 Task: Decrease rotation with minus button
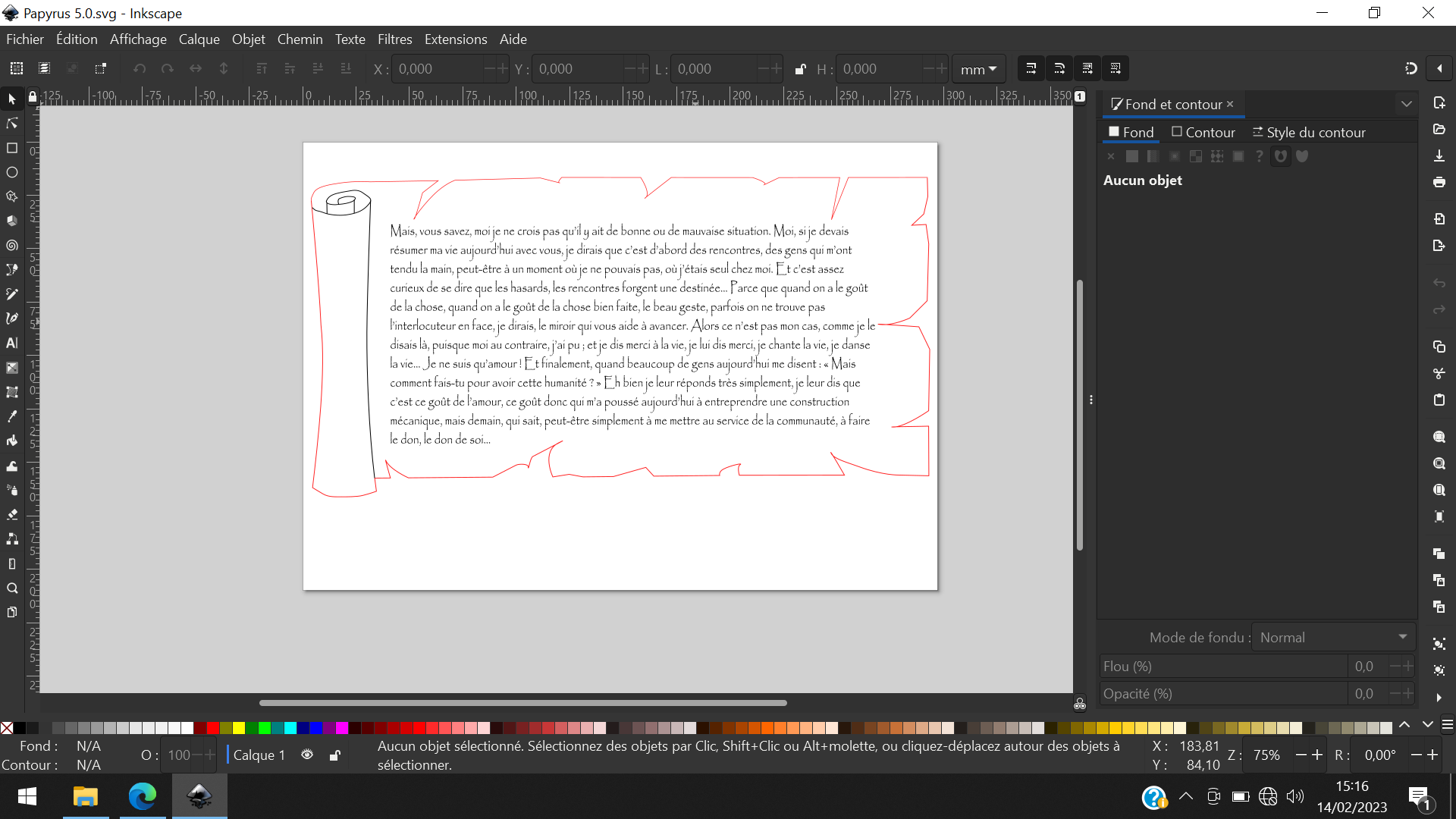(x=1416, y=755)
